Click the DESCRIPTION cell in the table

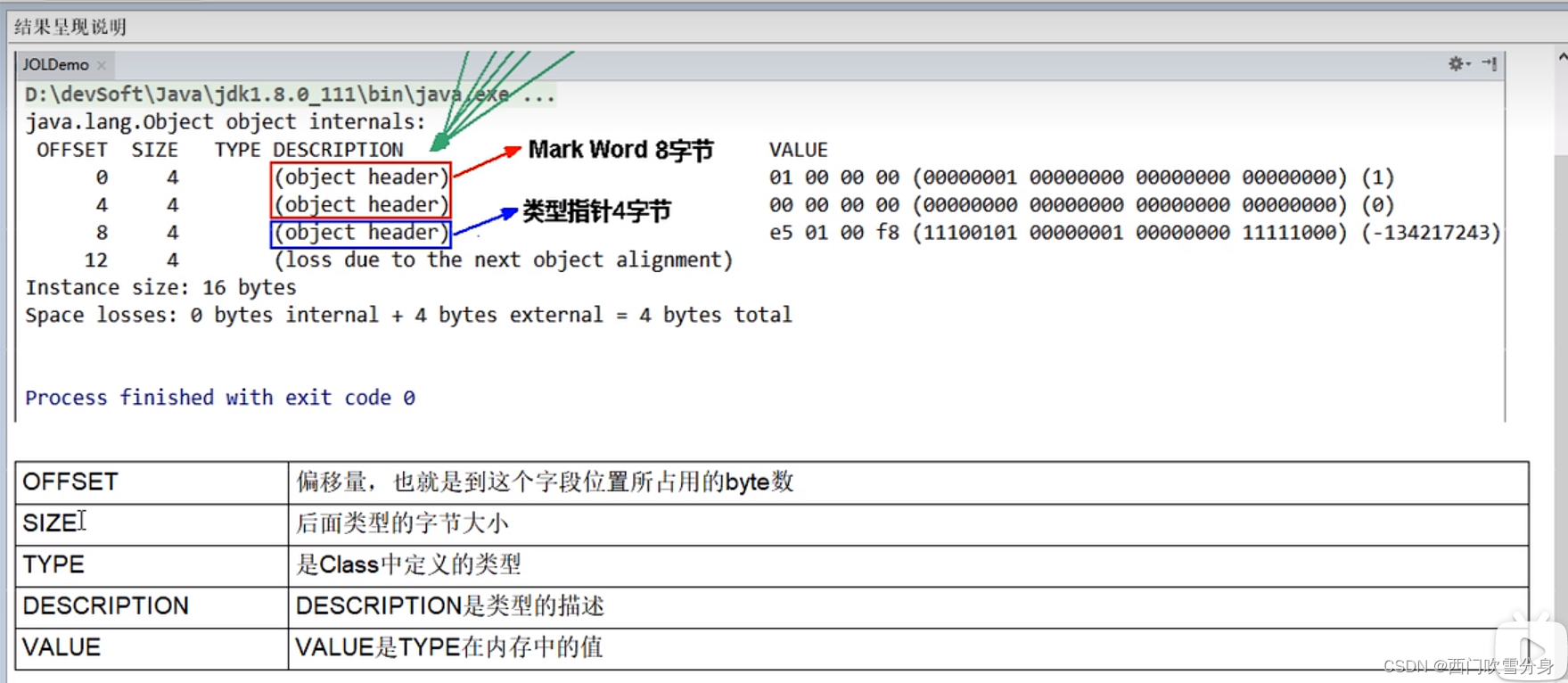pos(152,607)
